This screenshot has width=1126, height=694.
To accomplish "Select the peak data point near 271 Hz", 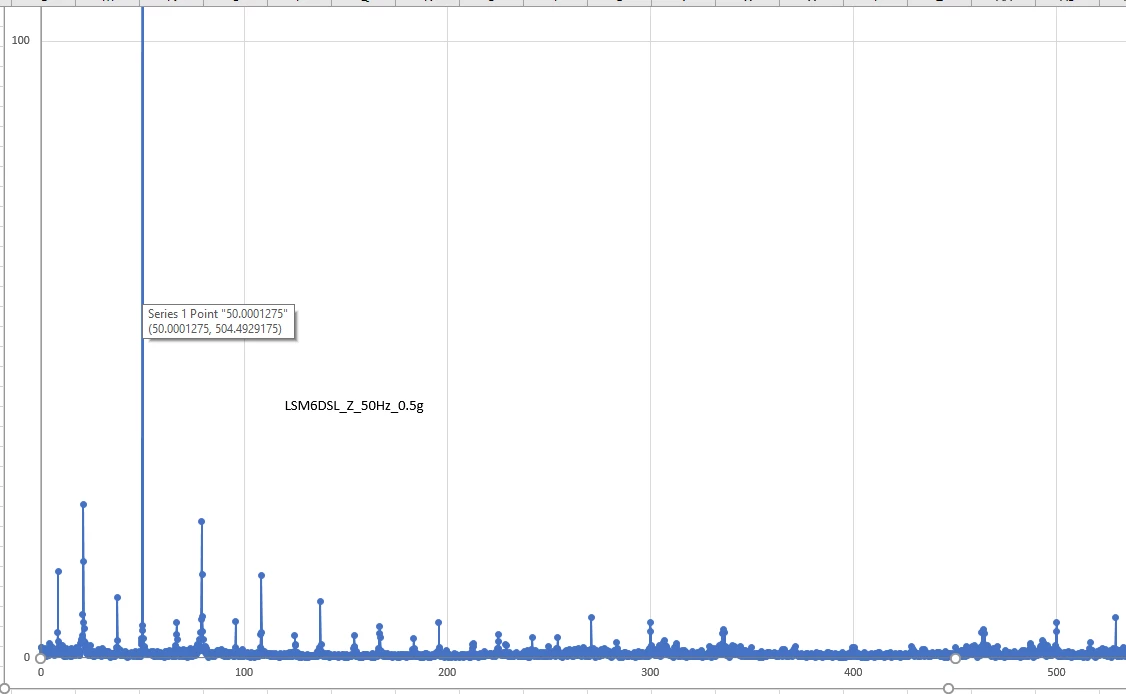I will (591, 618).
